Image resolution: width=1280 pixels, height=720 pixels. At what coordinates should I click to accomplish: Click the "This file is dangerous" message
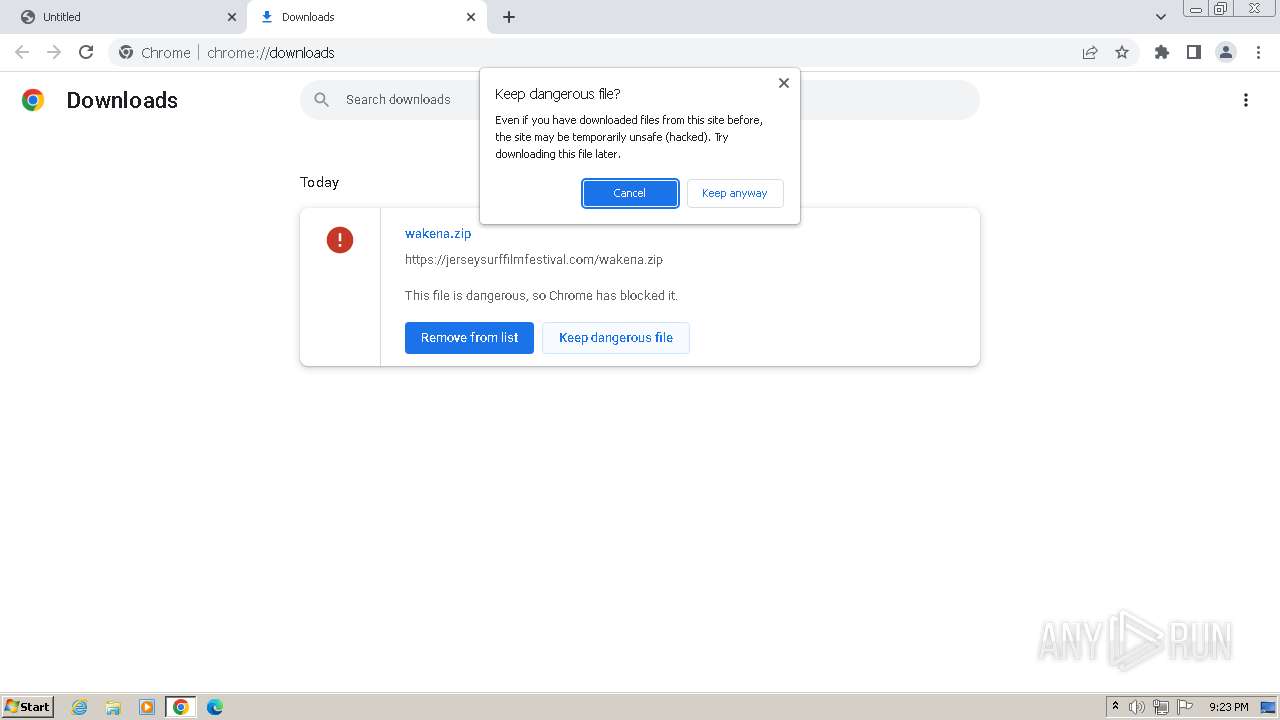(x=541, y=295)
